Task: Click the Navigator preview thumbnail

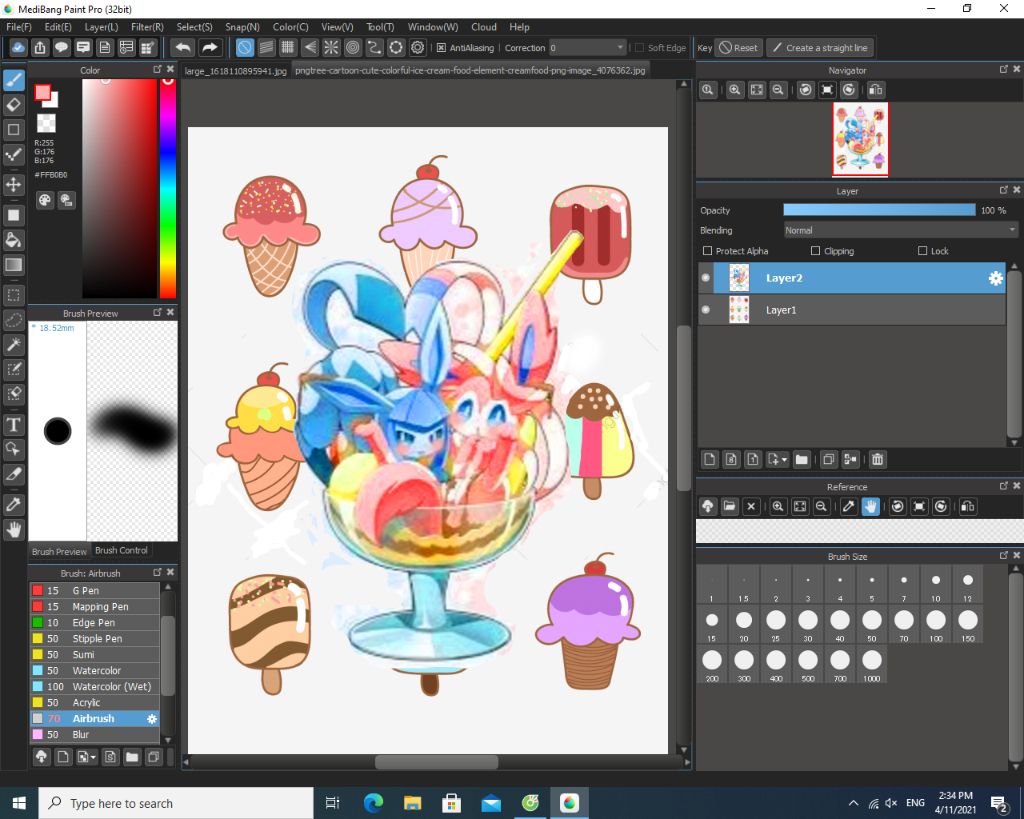Action: (861, 138)
